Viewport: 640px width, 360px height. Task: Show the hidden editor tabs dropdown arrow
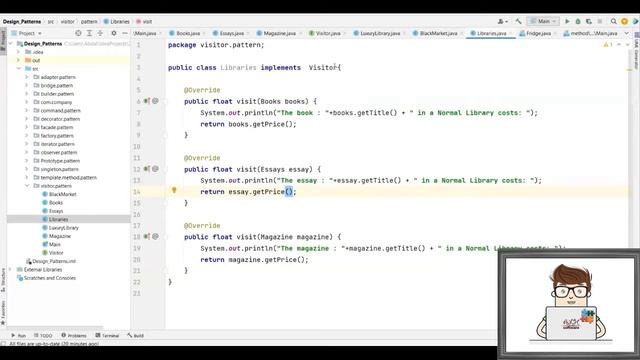point(627,33)
